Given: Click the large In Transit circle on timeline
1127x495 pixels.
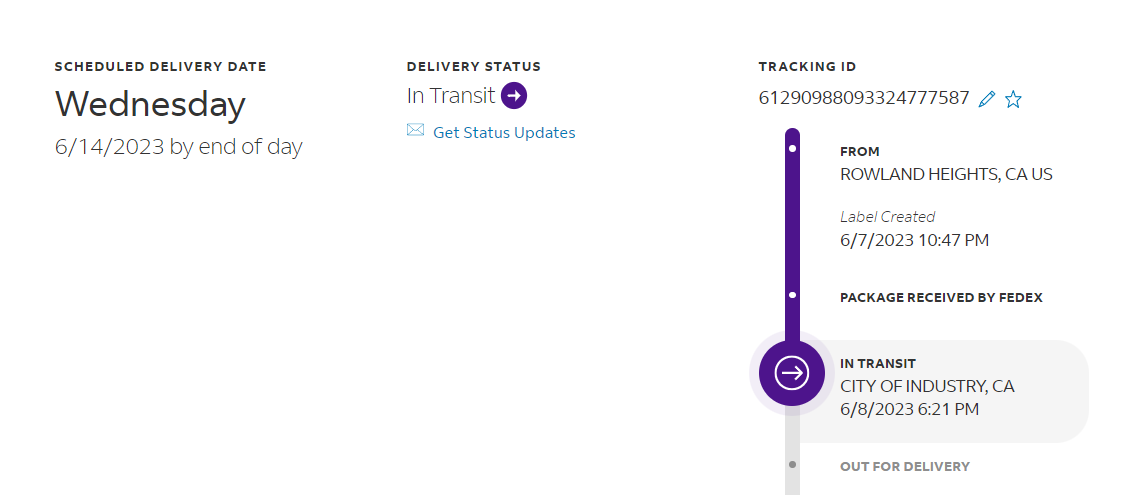Looking at the screenshot, I should [x=792, y=373].
